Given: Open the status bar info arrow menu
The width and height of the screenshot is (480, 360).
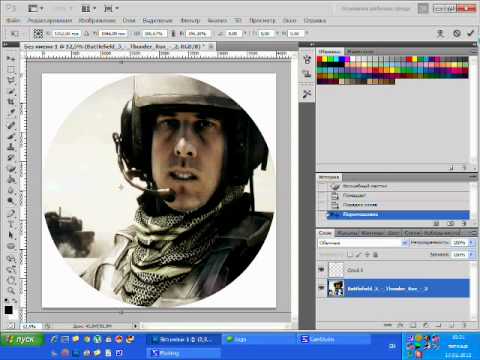Looking at the screenshot, I should tap(135, 326).
